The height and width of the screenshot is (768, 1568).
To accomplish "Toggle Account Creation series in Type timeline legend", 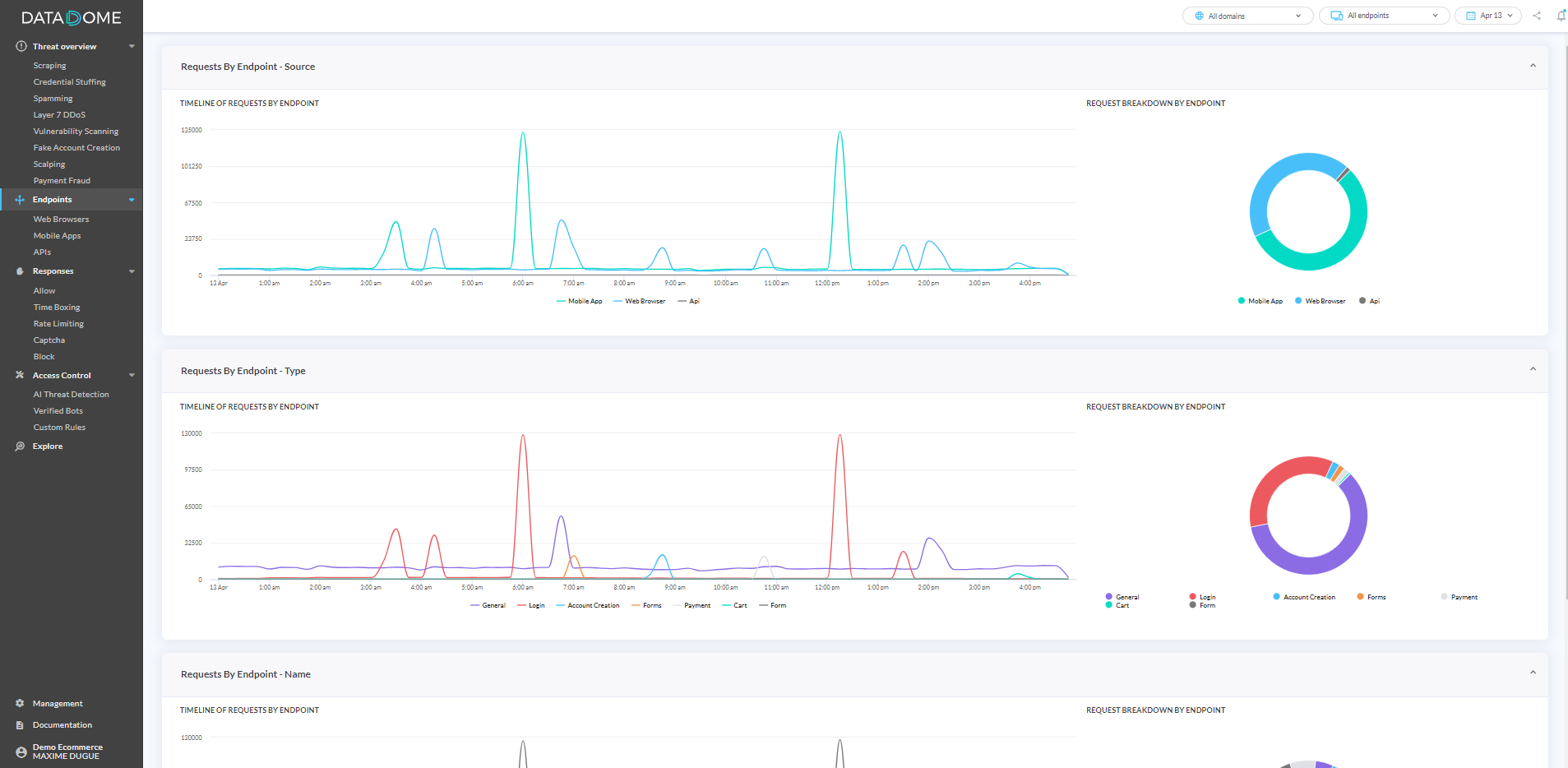I will (x=588, y=605).
